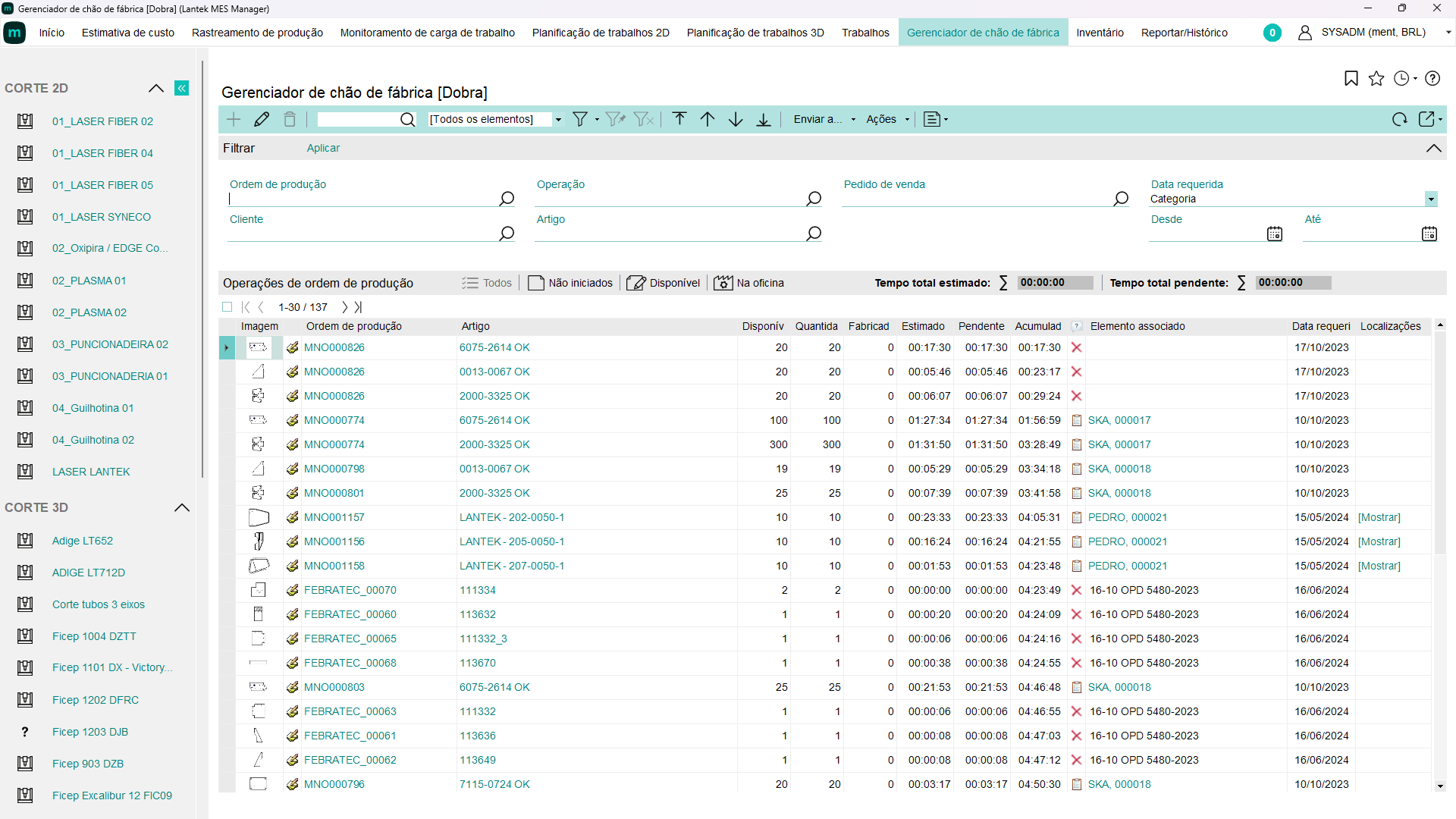The width and height of the screenshot is (1456, 819).
Task: Open the Estimativa de custo tab
Action: tap(128, 33)
